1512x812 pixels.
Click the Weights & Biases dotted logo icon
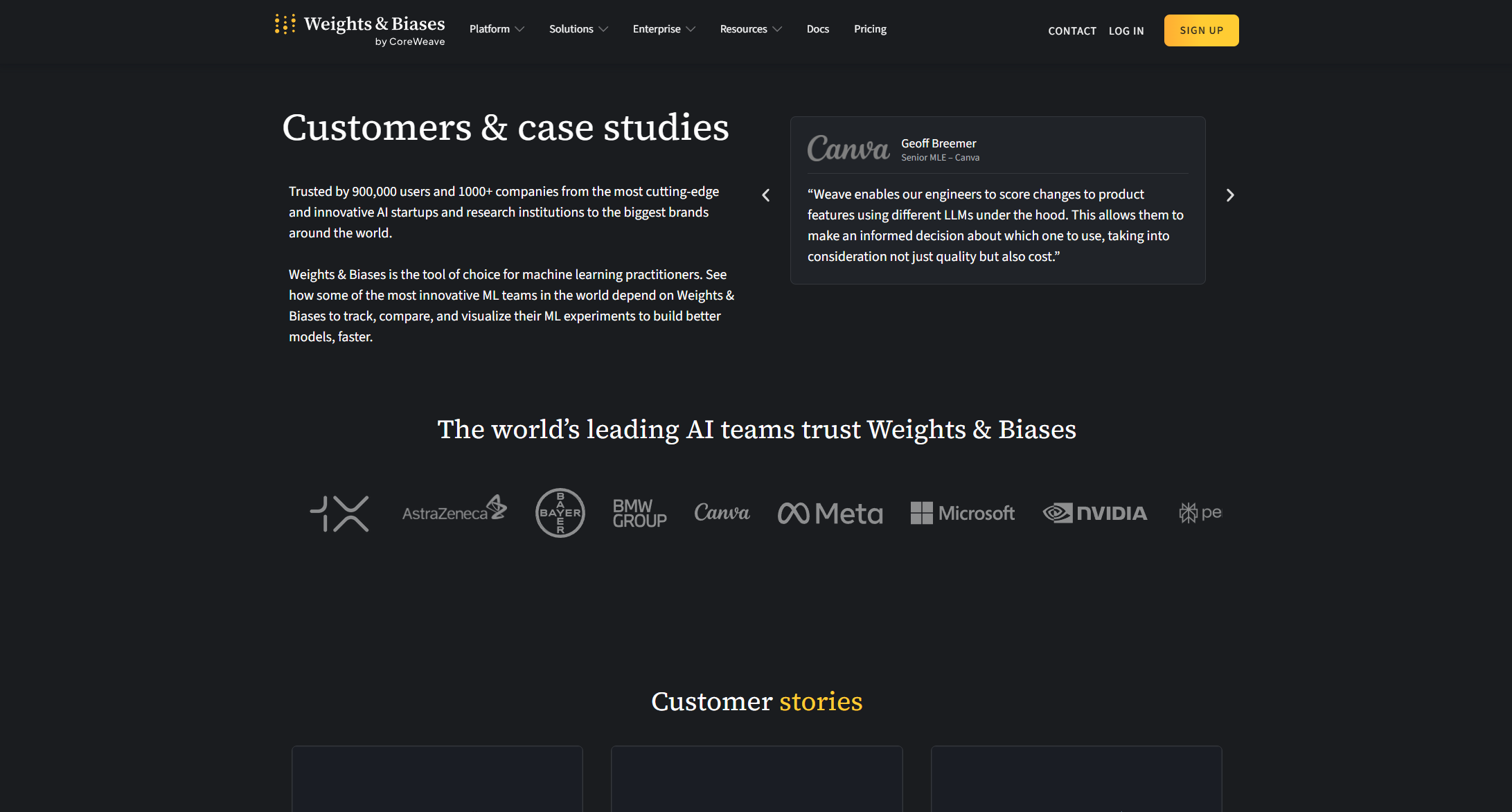285,24
